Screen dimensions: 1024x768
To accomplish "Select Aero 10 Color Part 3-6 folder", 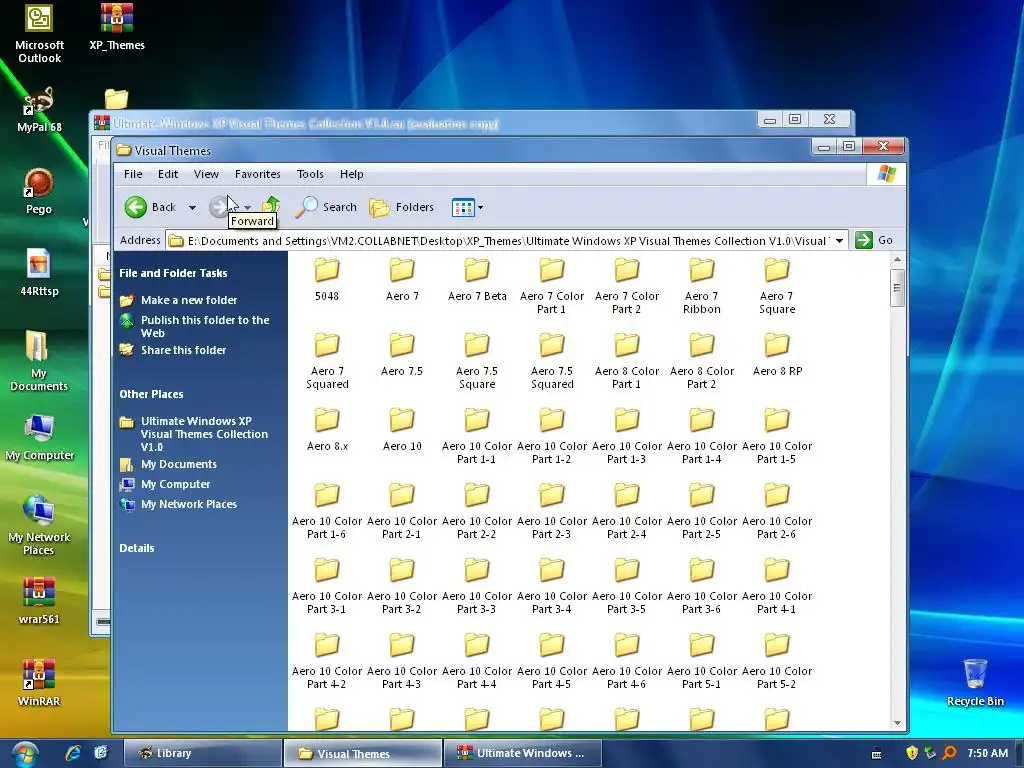I will tap(702, 586).
